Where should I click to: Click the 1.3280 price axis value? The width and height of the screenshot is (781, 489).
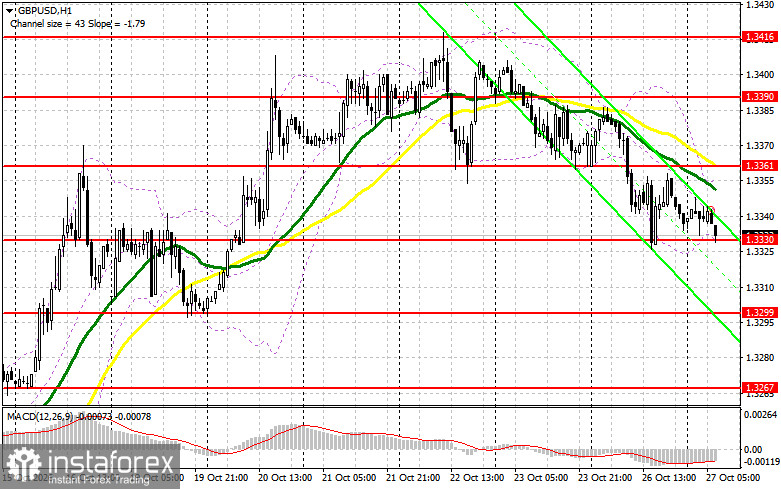click(x=760, y=358)
